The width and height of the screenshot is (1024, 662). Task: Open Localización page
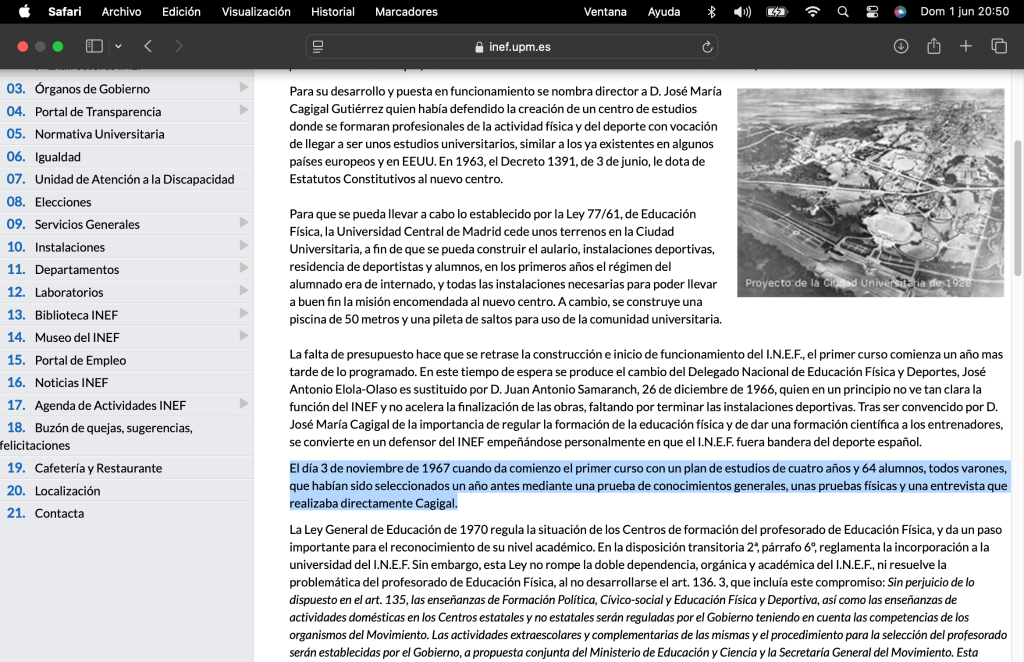click(x=67, y=490)
